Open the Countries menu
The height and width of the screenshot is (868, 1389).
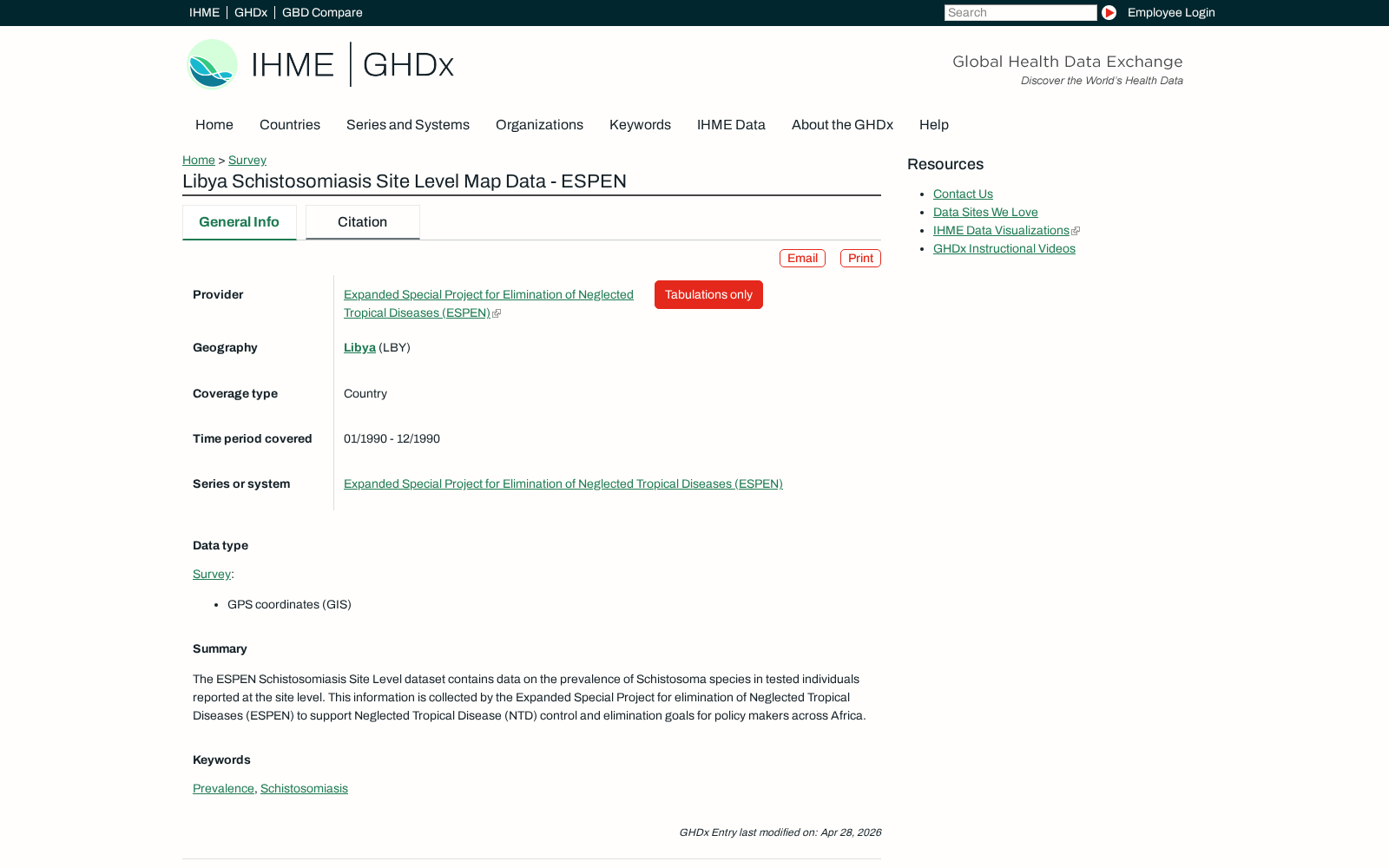(290, 125)
